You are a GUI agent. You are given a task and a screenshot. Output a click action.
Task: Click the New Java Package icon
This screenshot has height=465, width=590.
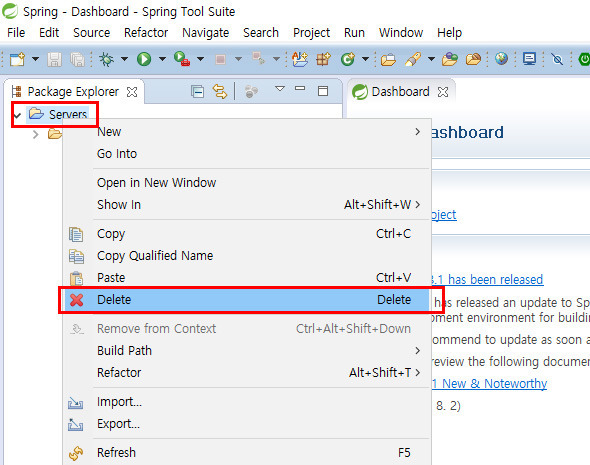click(323, 59)
